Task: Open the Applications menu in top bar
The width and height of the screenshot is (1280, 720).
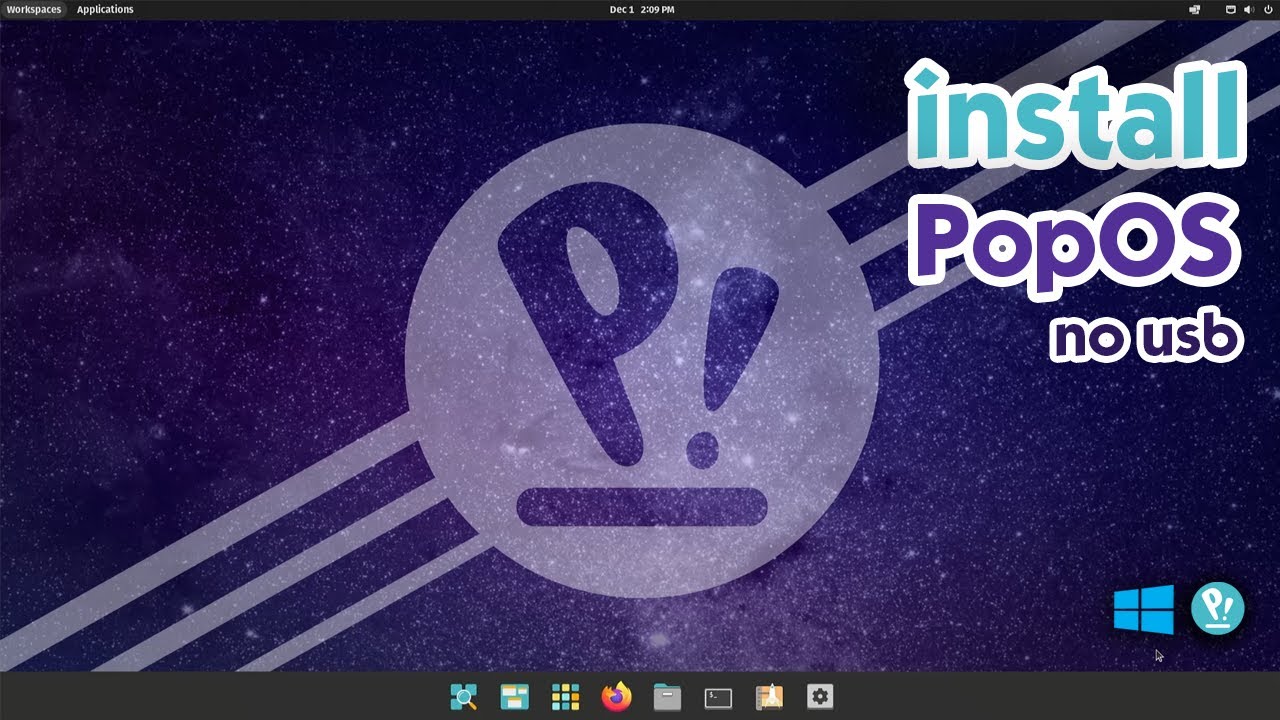Action: tap(105, 9)
